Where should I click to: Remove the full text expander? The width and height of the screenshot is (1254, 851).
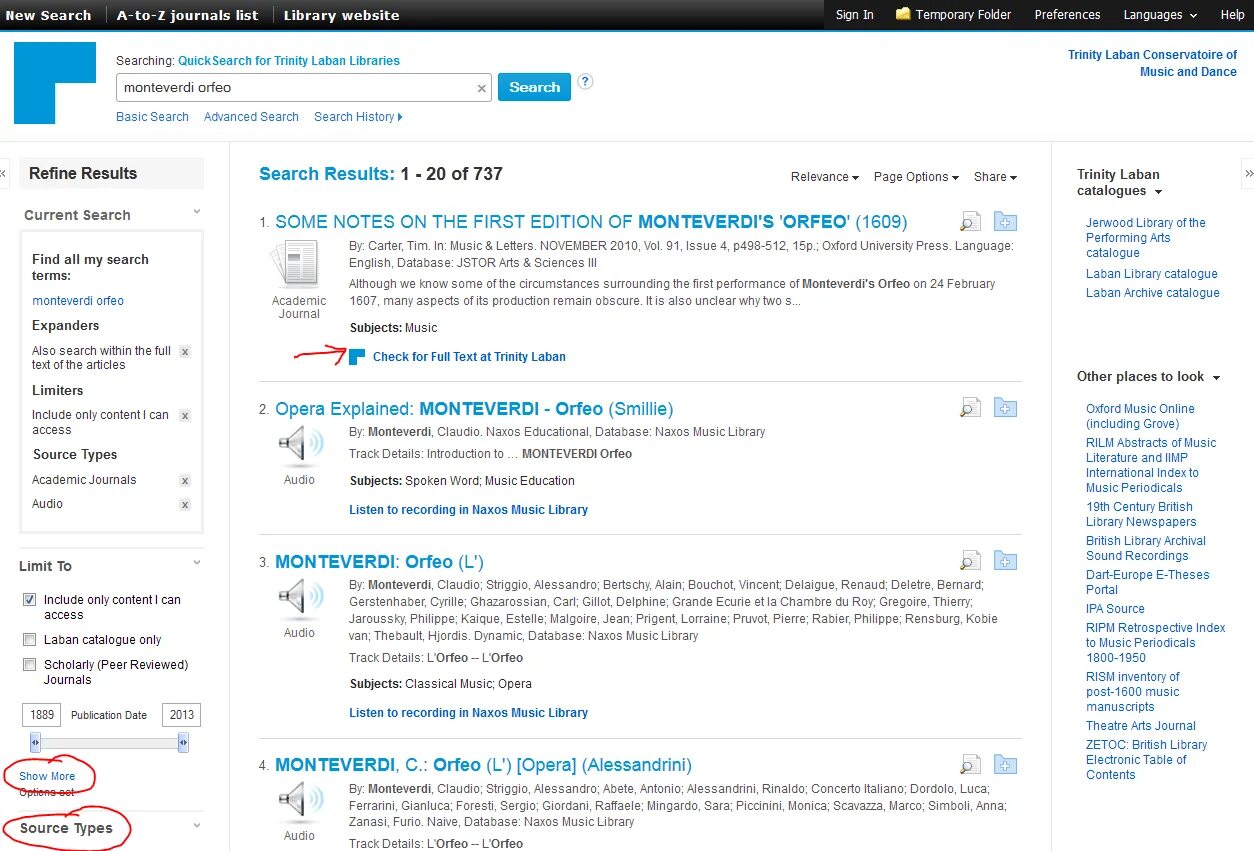(x=184, y=352)
